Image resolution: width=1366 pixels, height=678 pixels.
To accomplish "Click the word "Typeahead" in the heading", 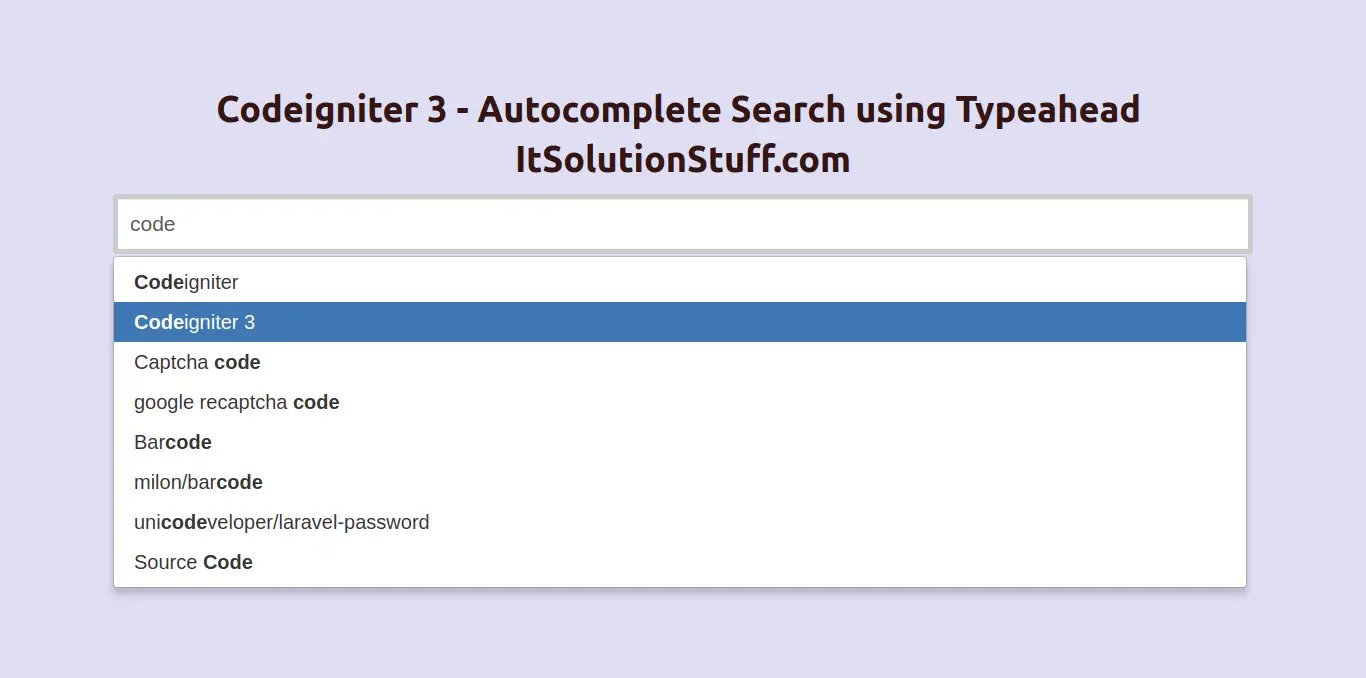I will [1047, 109].
